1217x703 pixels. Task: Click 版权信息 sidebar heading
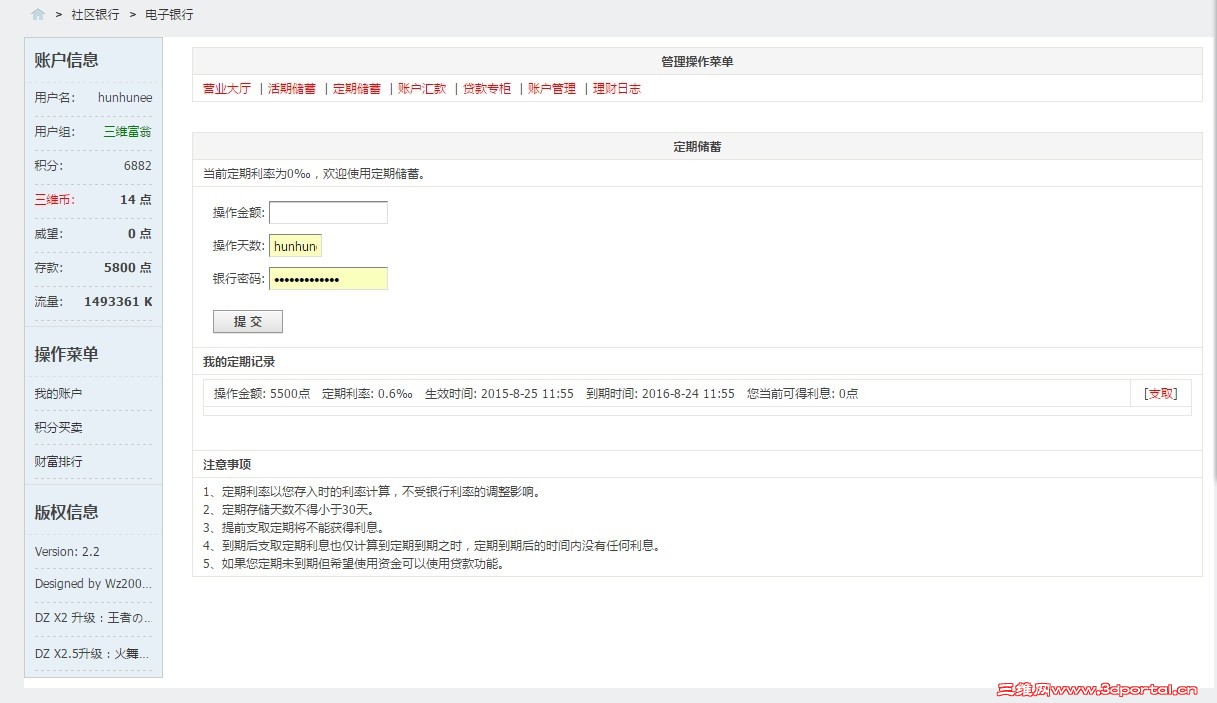(67, 512)
